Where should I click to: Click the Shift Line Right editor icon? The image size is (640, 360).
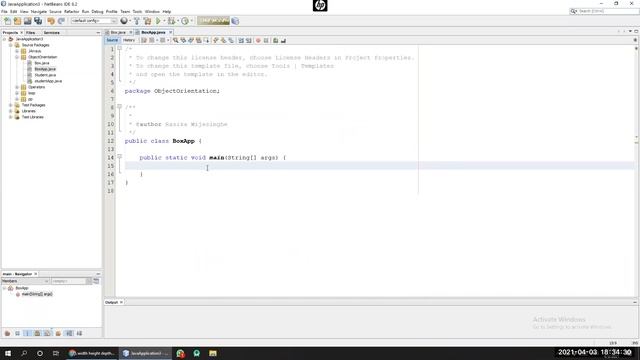click(249, 40)
